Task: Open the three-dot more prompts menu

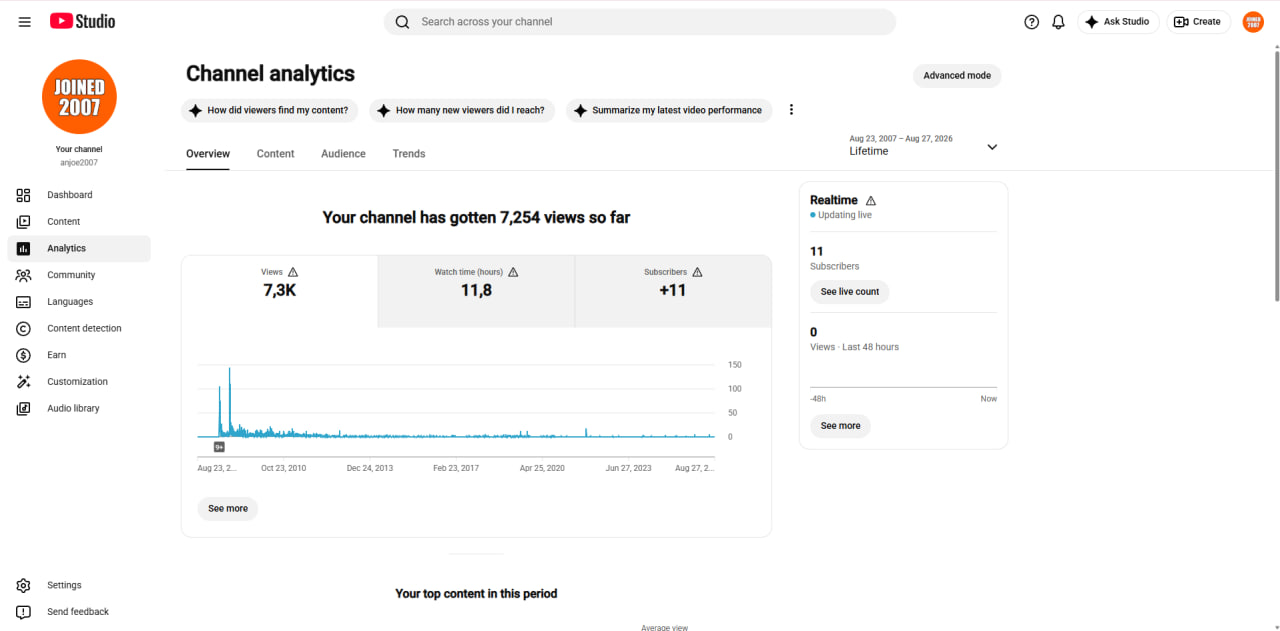Action: click(791, 110)
